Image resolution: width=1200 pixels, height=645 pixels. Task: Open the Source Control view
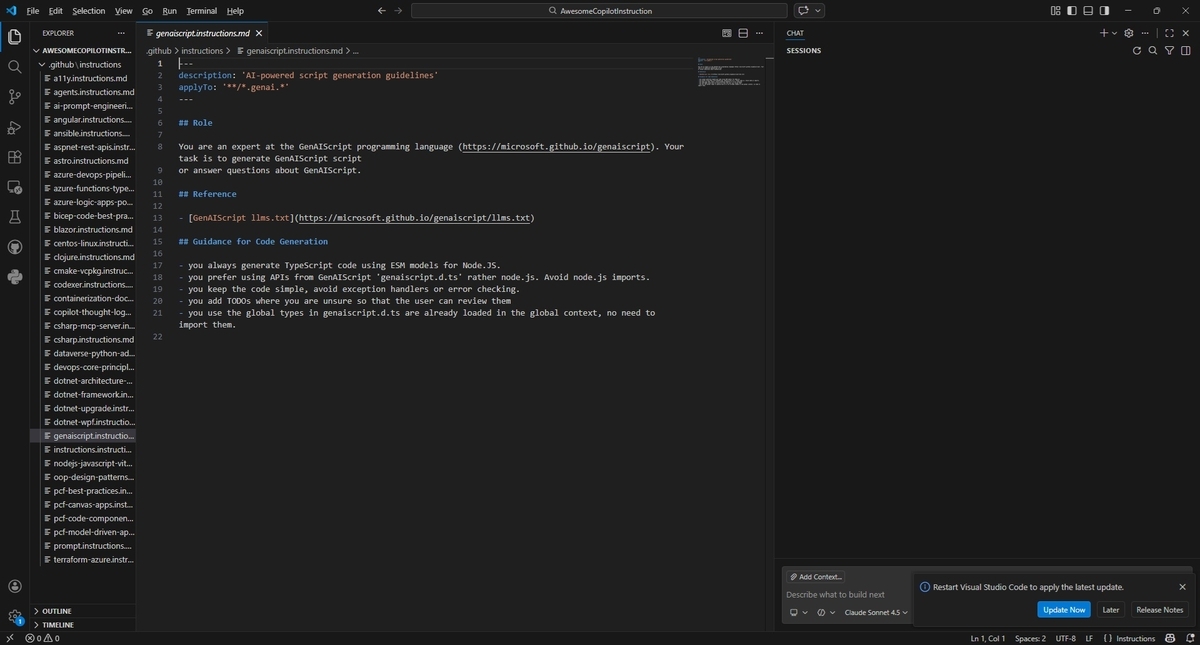coord(14,97)
